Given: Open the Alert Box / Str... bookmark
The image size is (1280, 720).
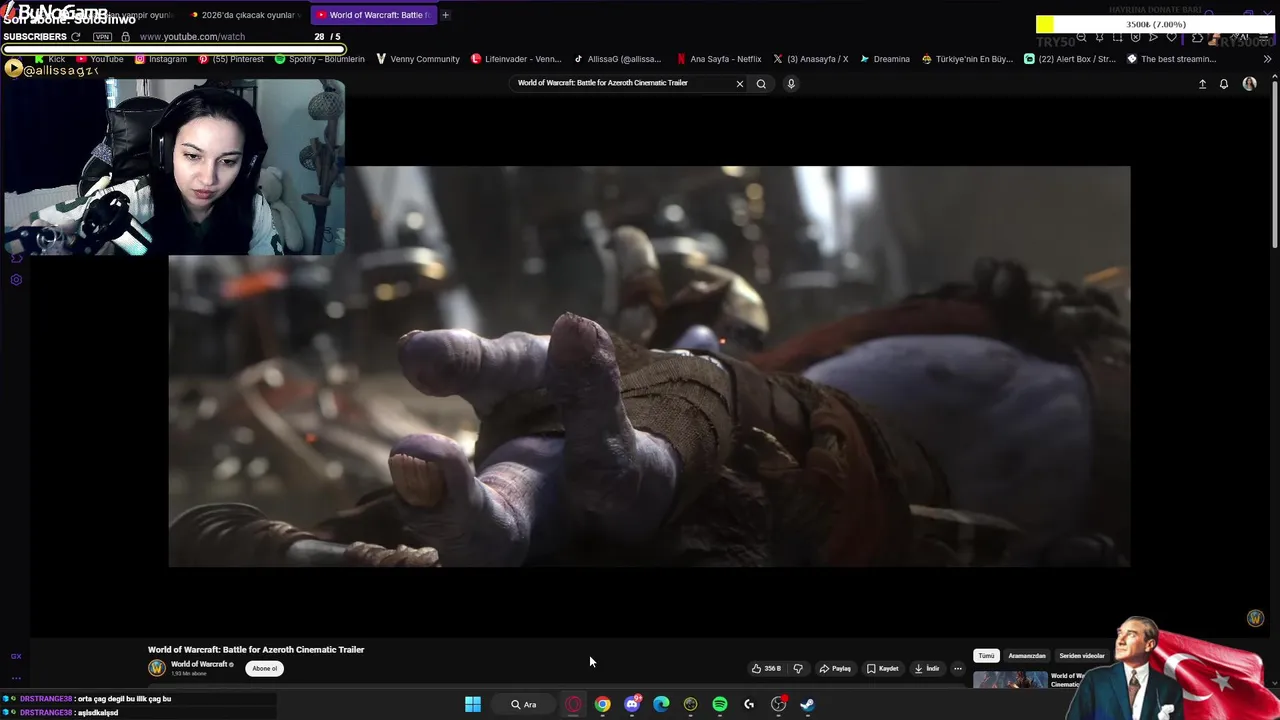Looking at the screenshot, I should (x=1070, y=59).
